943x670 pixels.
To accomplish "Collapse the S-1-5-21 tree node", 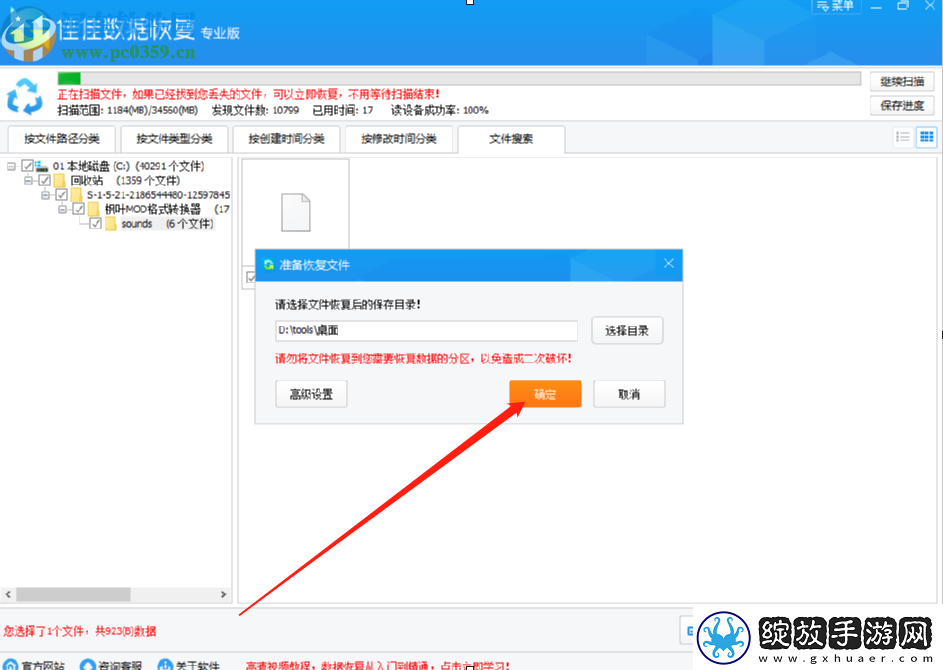I will 46,194.
